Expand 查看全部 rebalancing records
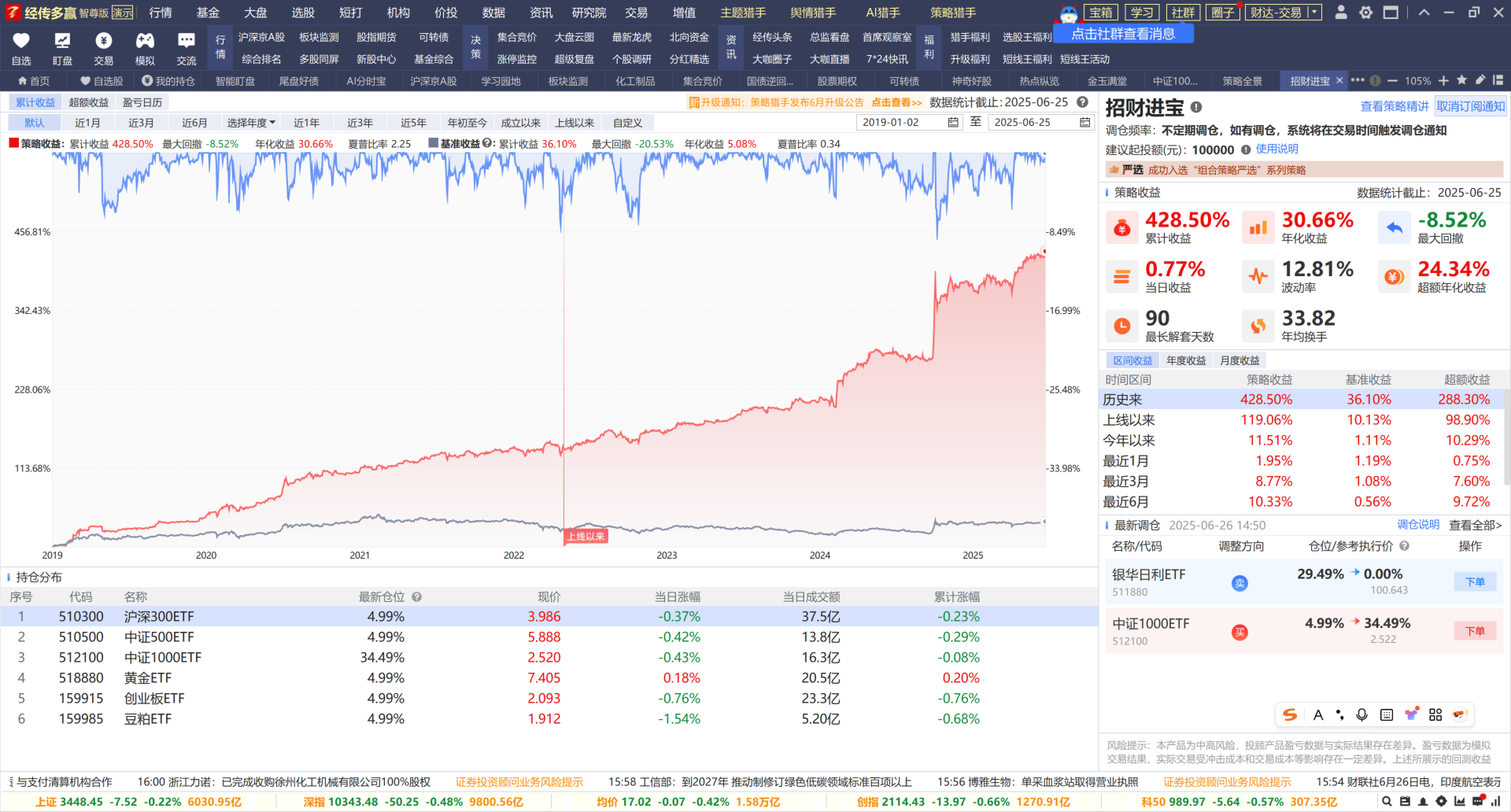Screen dimensions: 1511x812 tap(1475, 525)
